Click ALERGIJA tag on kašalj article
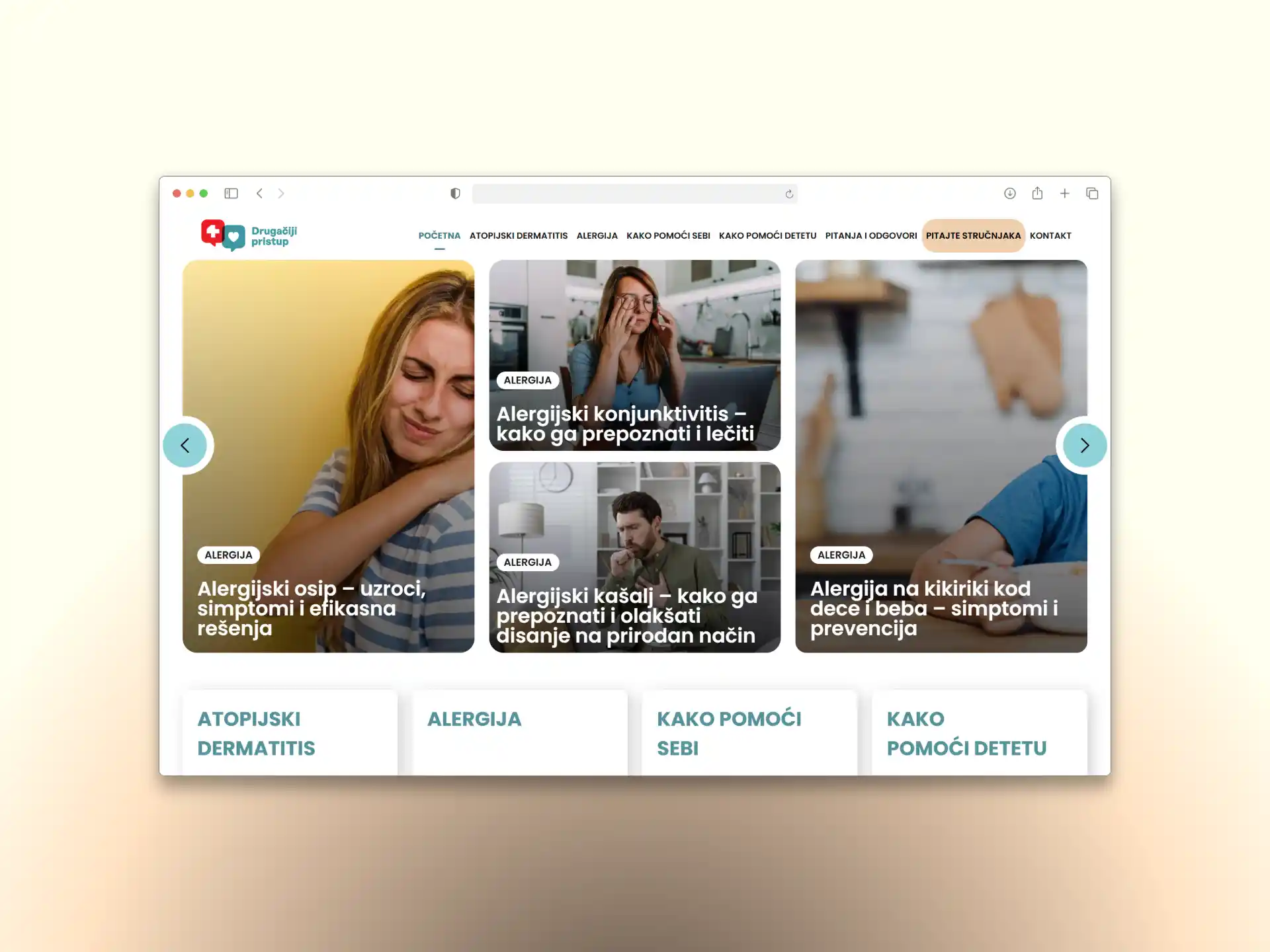 tap(527, 563)
